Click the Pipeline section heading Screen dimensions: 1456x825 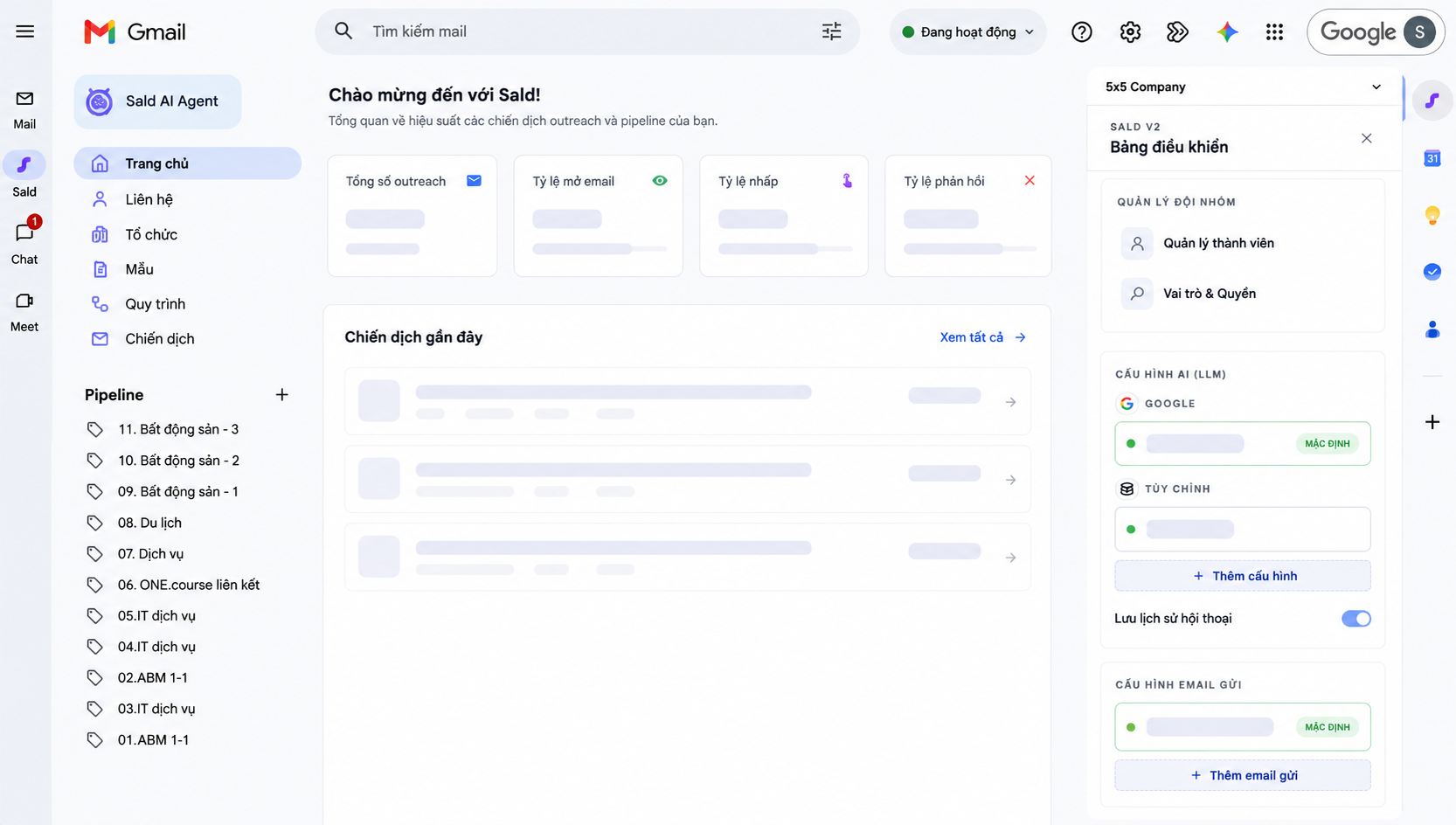coord(114,395)
